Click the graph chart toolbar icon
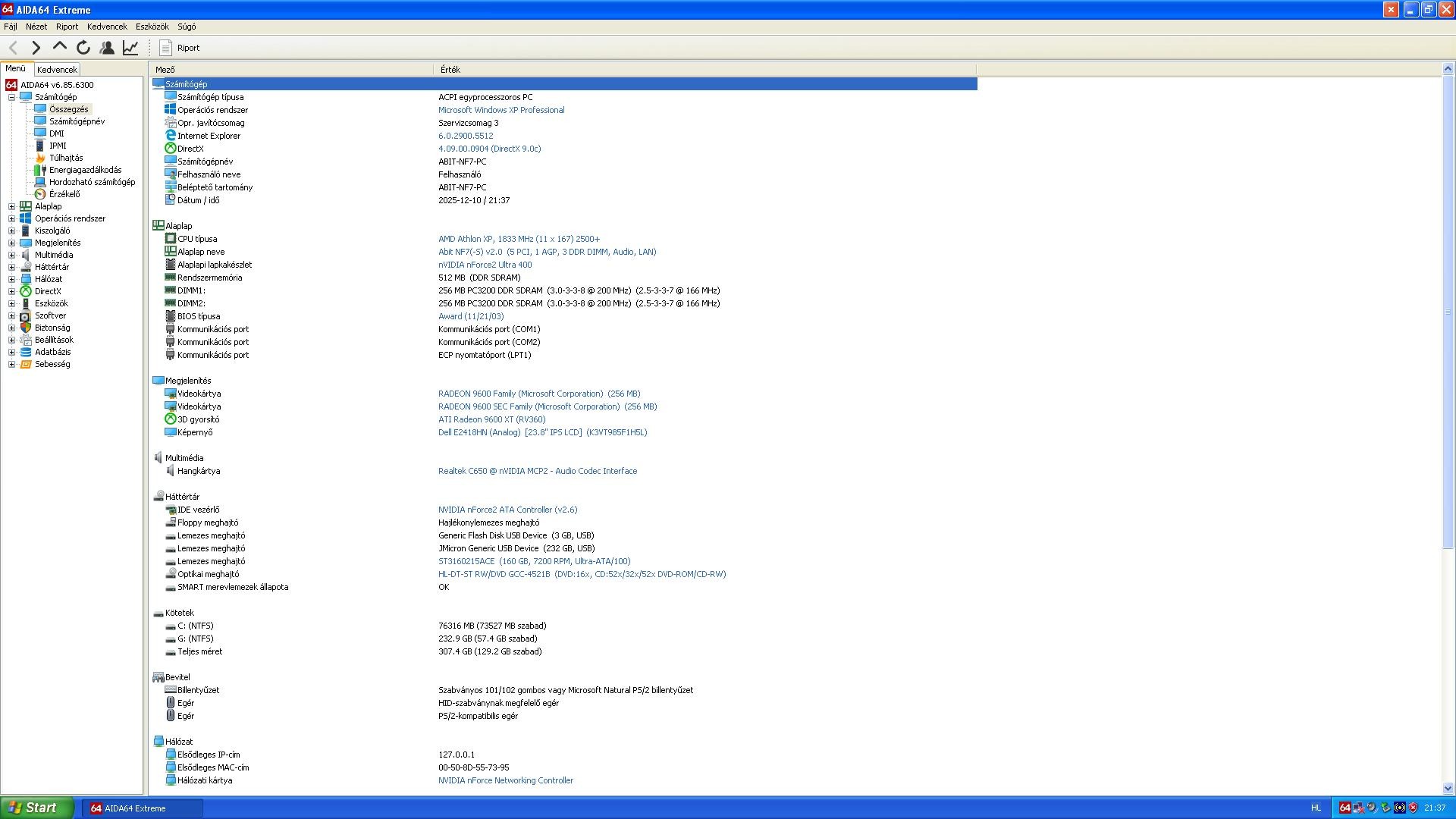Viewport: 1456px width, 819px height. (x=130, y=48)
